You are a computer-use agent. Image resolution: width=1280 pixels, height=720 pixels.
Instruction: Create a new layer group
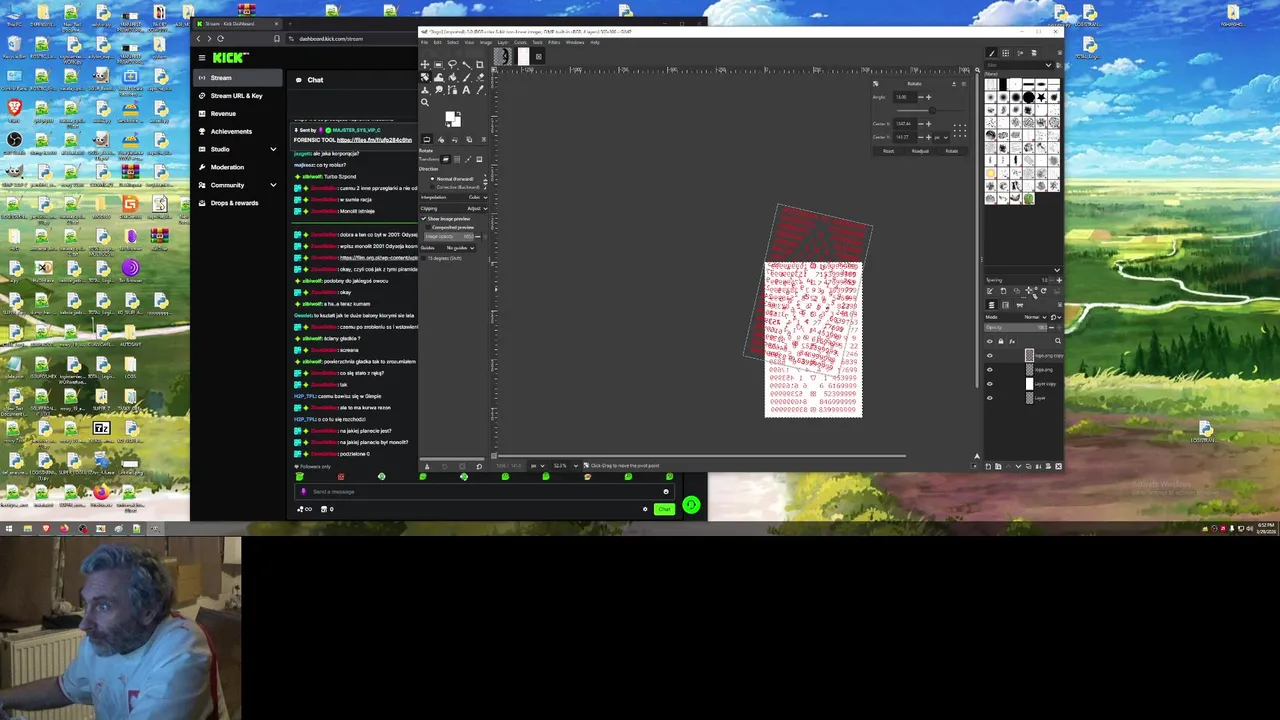pos(998,466)
